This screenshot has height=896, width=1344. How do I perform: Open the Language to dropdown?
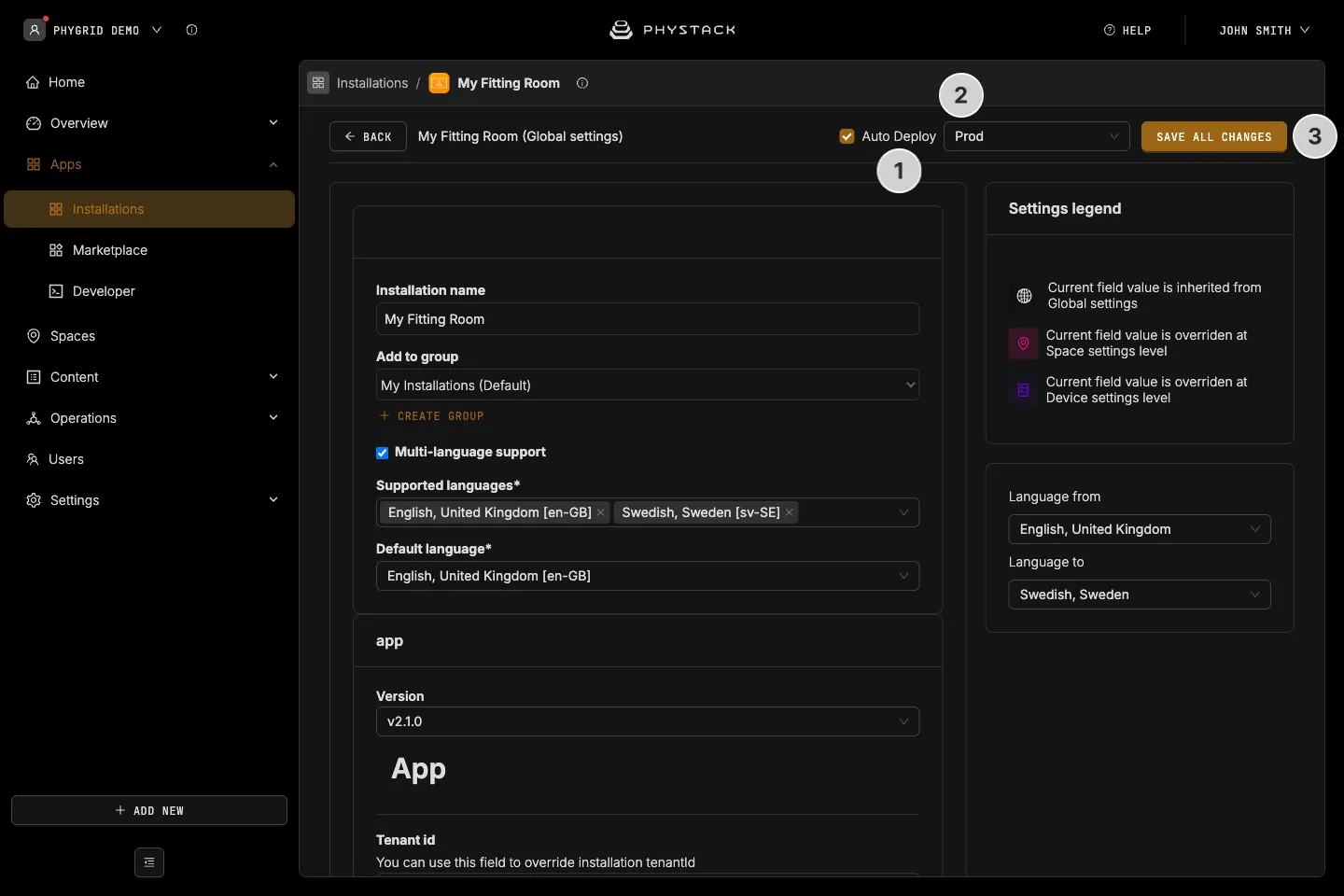click(x=1140, y=595)
